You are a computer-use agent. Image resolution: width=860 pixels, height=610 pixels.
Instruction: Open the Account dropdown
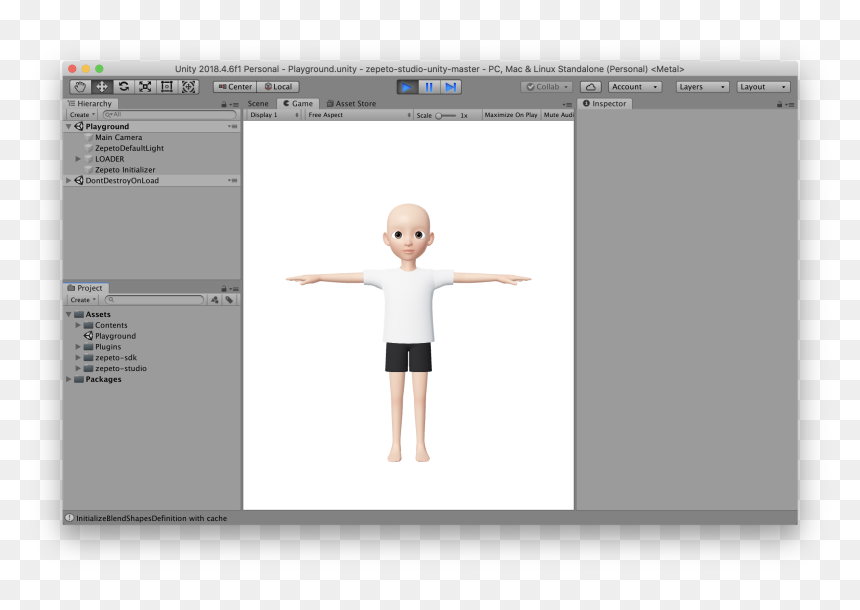[635, 87]
